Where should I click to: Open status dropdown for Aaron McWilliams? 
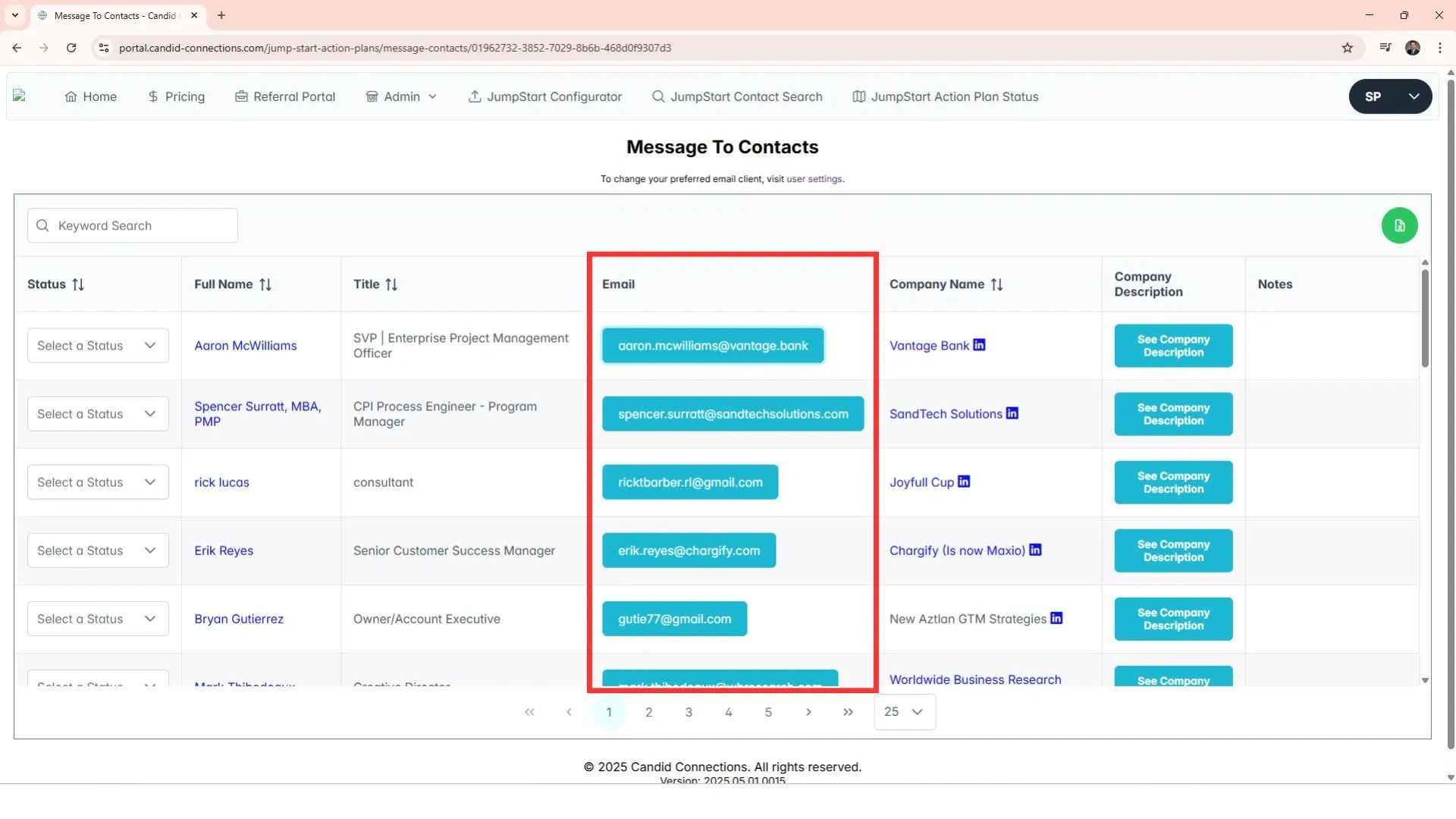pos(98,346)
